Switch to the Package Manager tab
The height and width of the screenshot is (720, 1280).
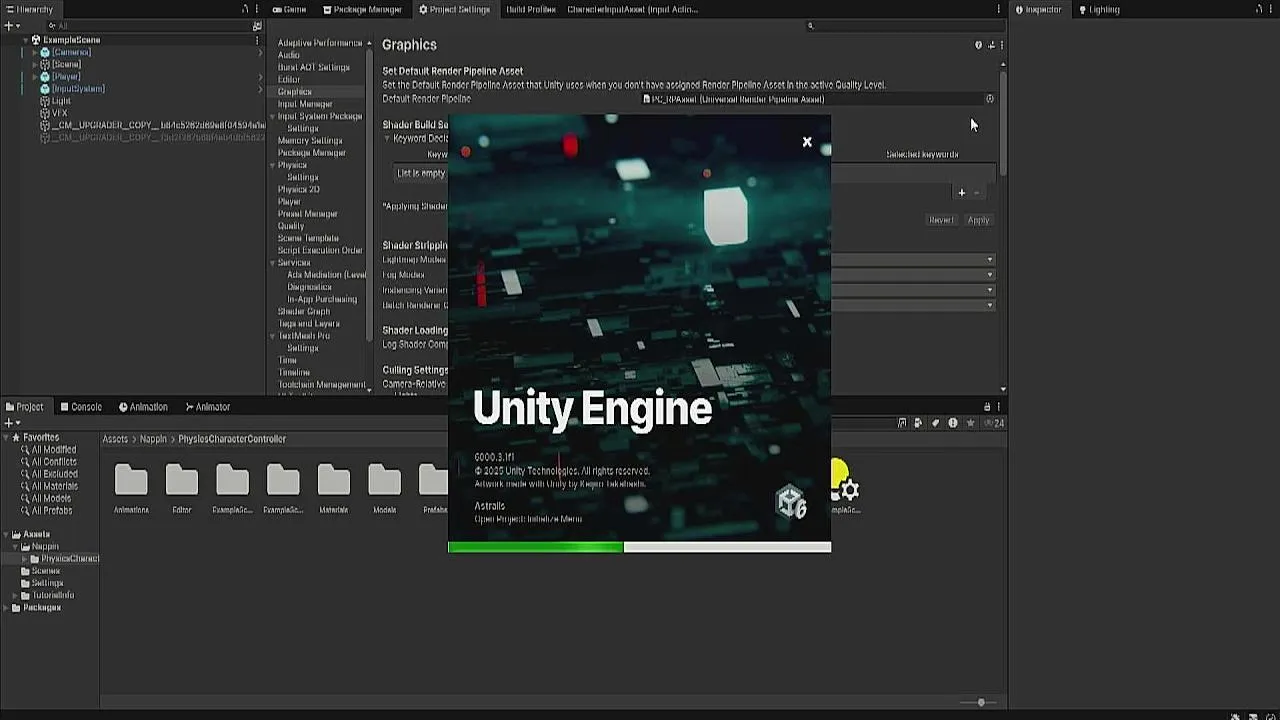(362, 9)
